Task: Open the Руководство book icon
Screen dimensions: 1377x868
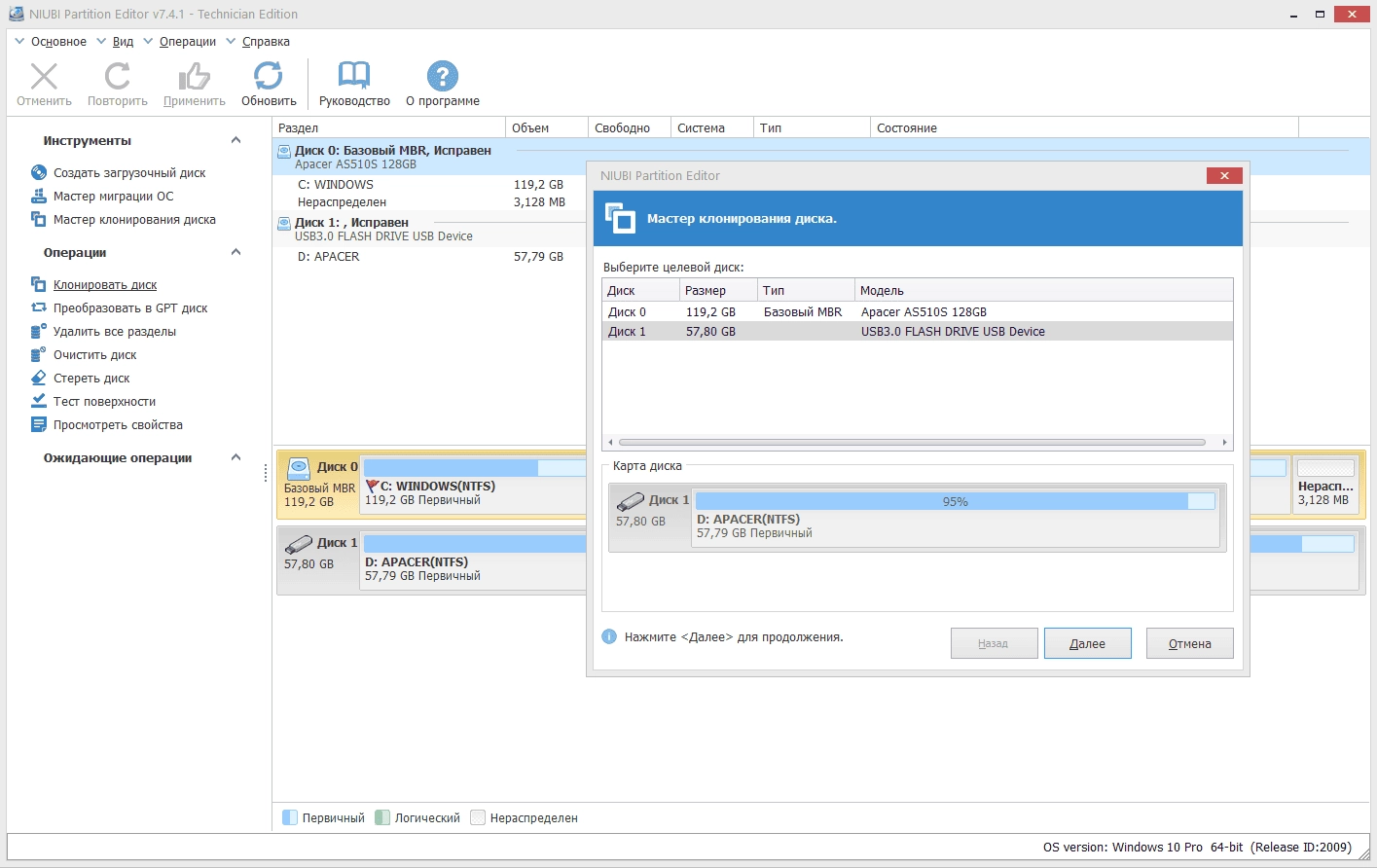Action: [354, 76]
